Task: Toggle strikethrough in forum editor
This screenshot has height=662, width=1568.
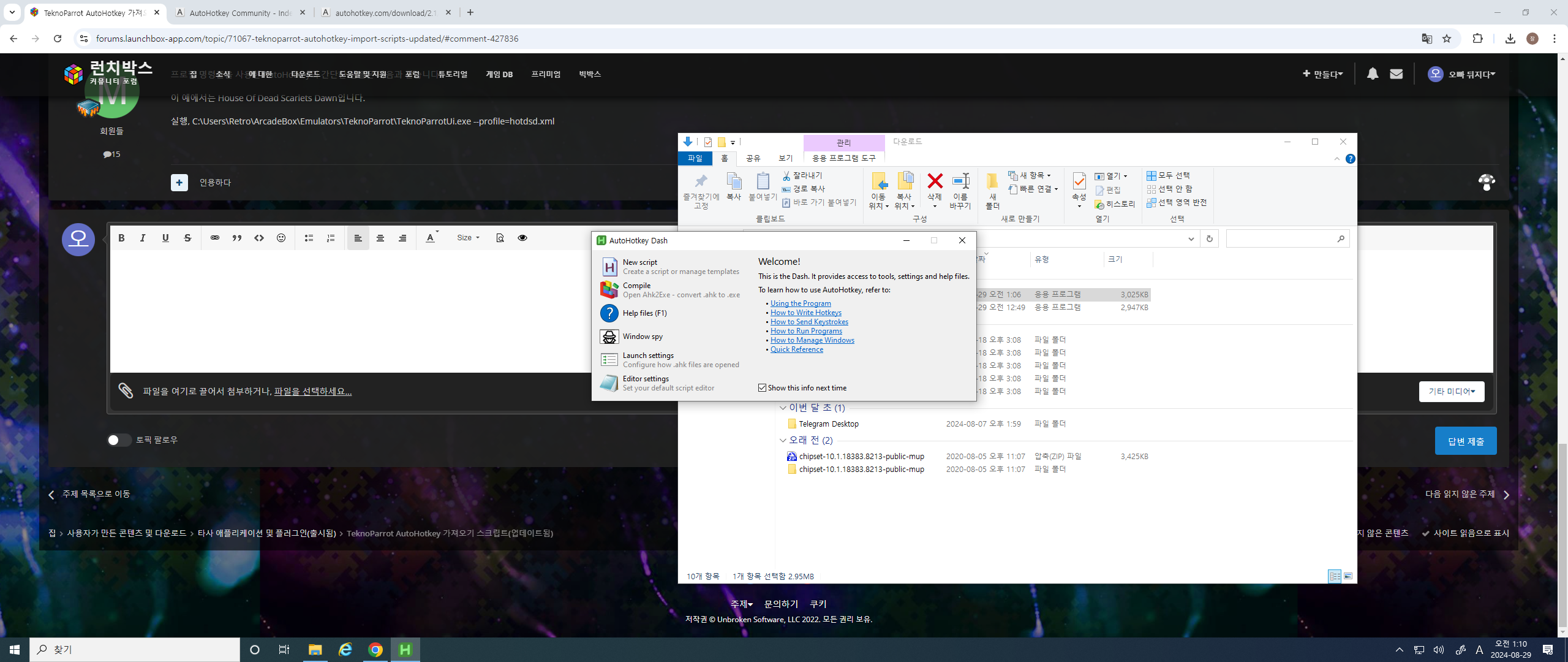Action: click(187, 238)
